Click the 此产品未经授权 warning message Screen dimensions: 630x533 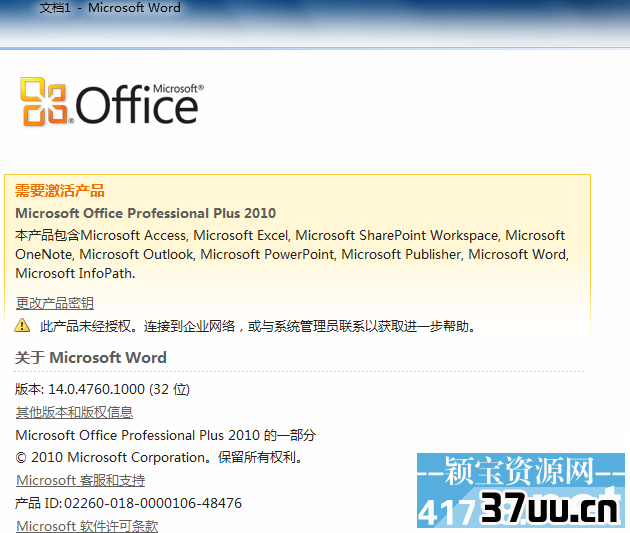258,326
